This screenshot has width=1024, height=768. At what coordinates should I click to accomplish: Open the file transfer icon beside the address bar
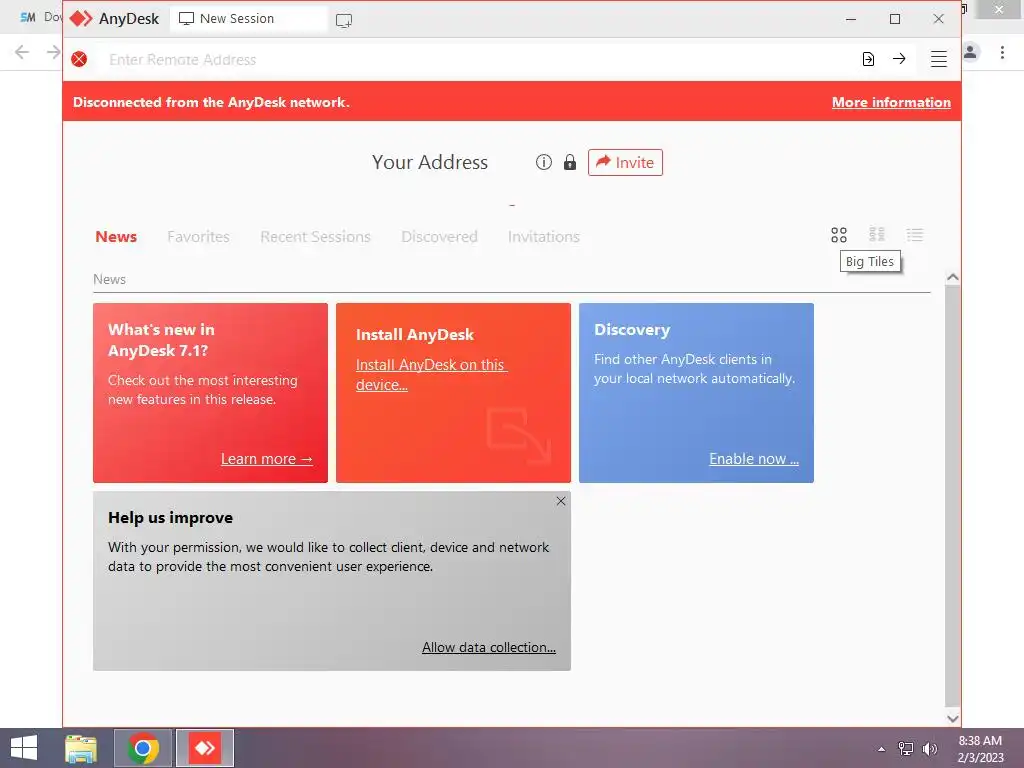(x=868, y=59)
